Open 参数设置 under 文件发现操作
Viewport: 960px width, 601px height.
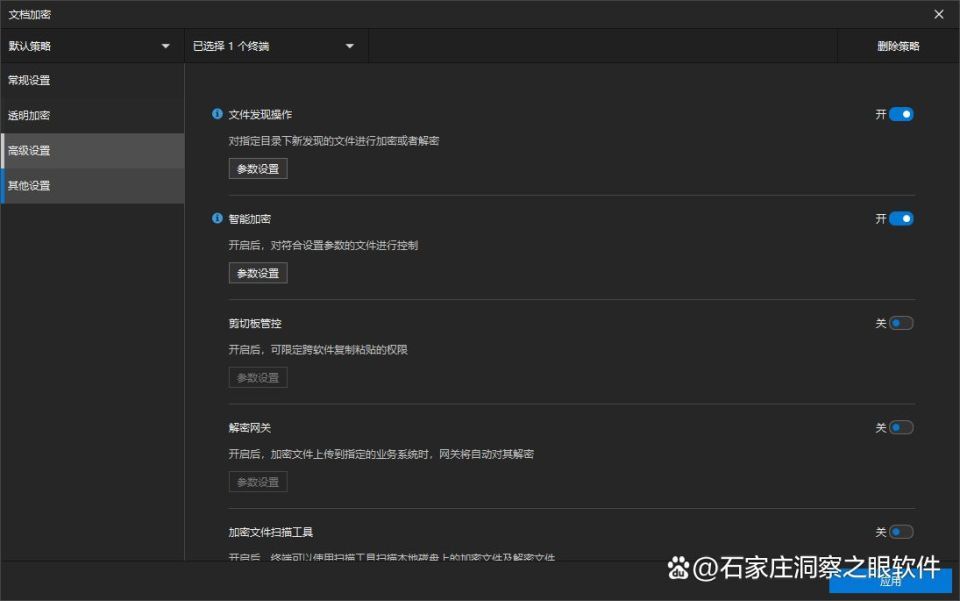click(x=258, y=169)
